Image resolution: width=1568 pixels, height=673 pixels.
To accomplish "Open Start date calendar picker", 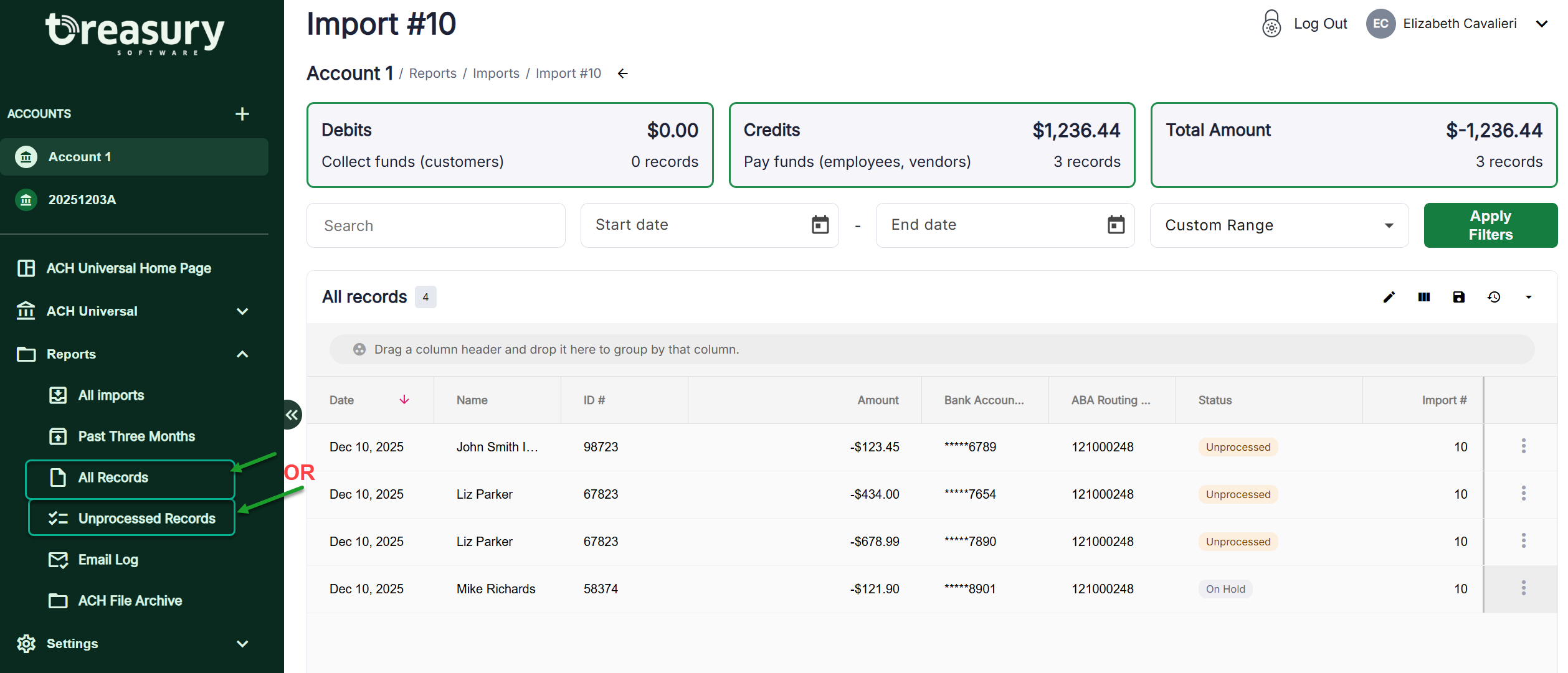I will point(820,225).
